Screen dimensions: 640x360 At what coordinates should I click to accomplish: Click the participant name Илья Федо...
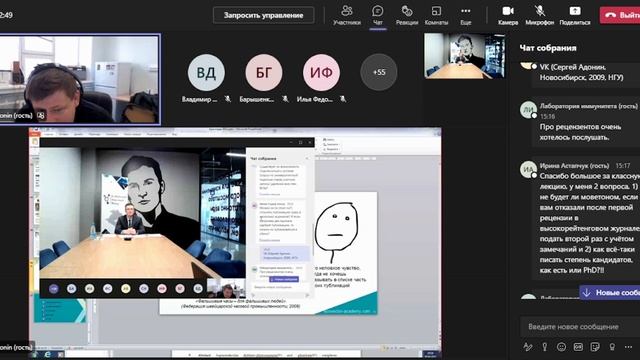[315, 99]
